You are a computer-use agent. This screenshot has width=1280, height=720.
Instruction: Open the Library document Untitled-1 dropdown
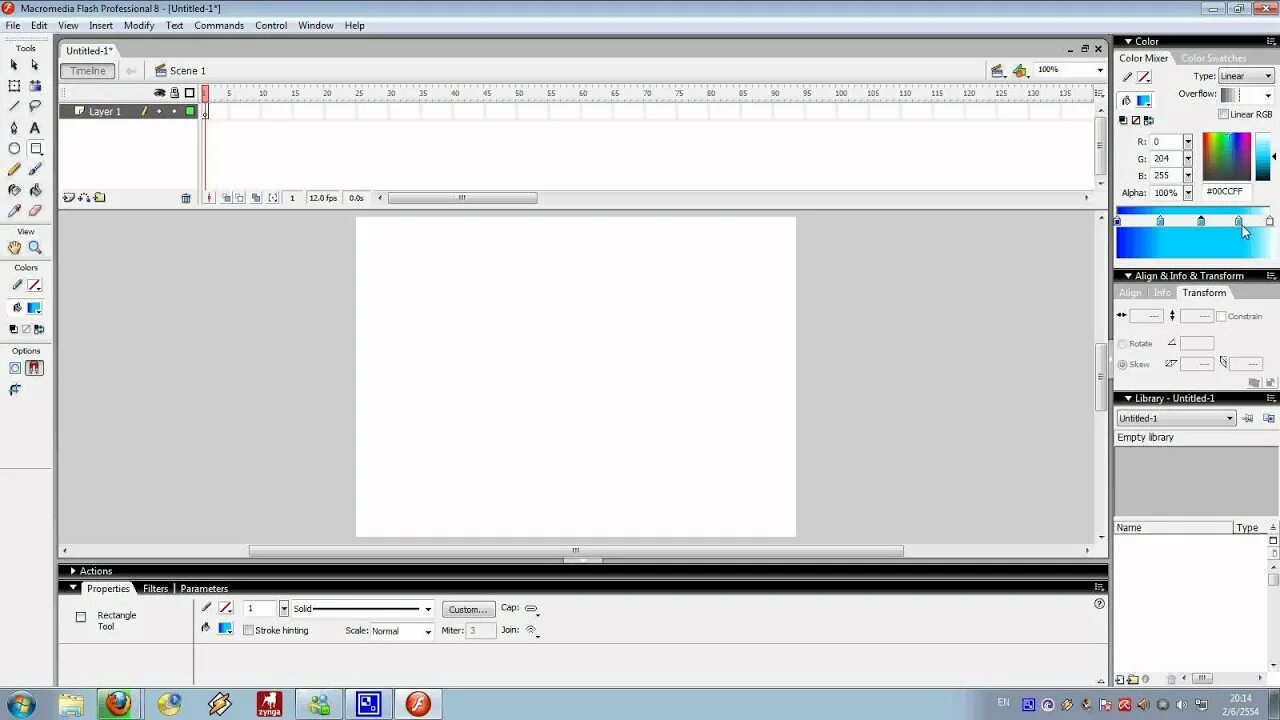pyautogui.click(x=1176, y=418)
